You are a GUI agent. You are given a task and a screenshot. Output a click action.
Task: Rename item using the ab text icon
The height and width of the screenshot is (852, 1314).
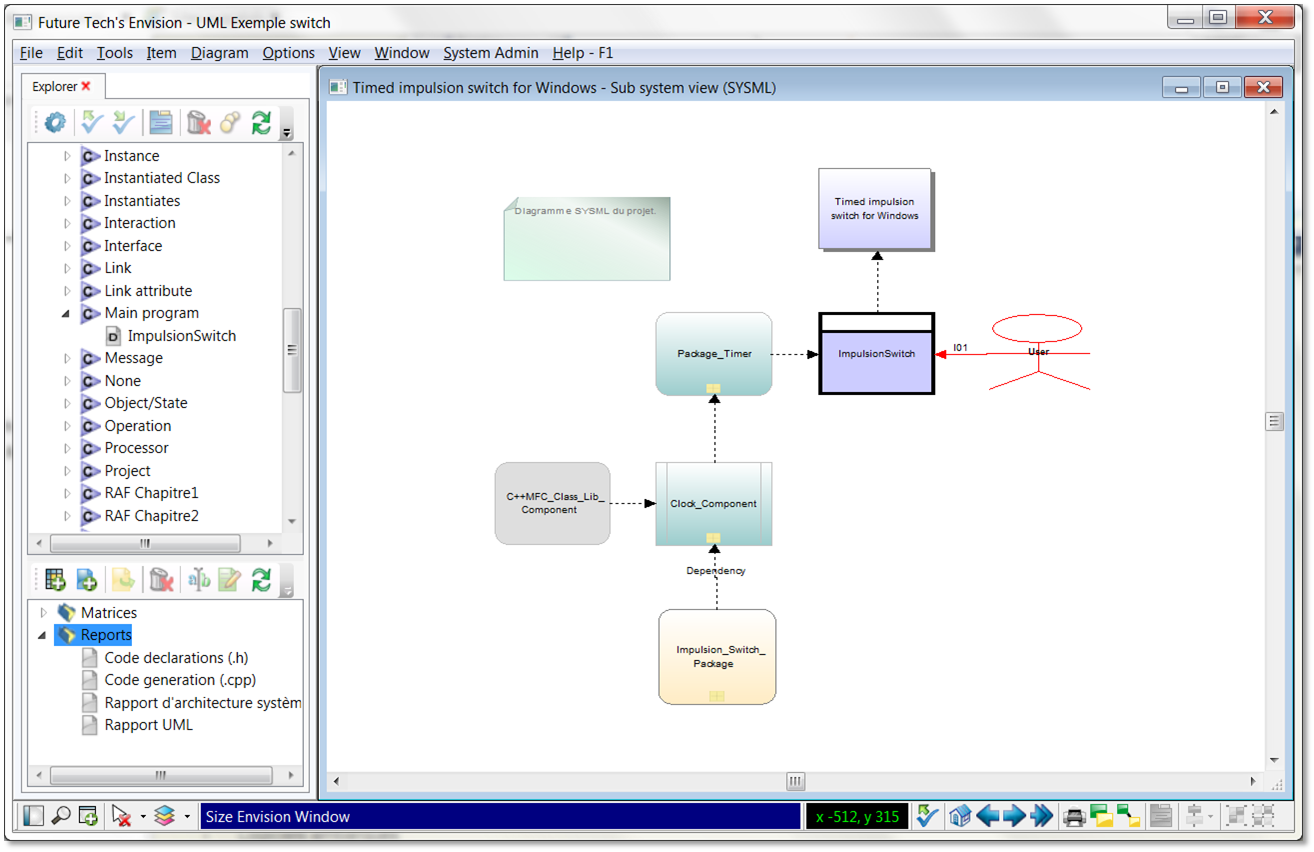click(x=197, y=580)
